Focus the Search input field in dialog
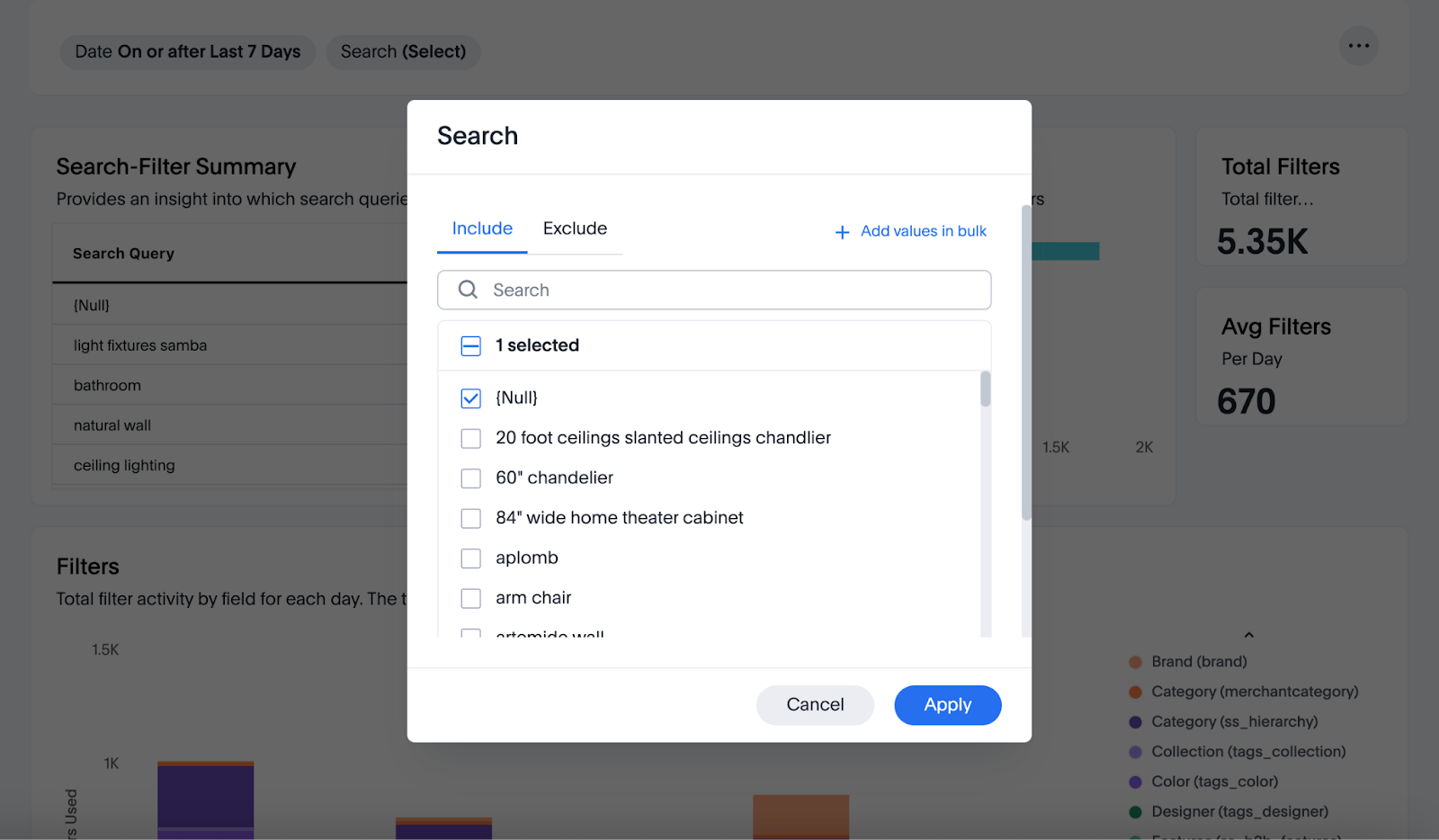1439x840 pixels. tap(714, 290)
